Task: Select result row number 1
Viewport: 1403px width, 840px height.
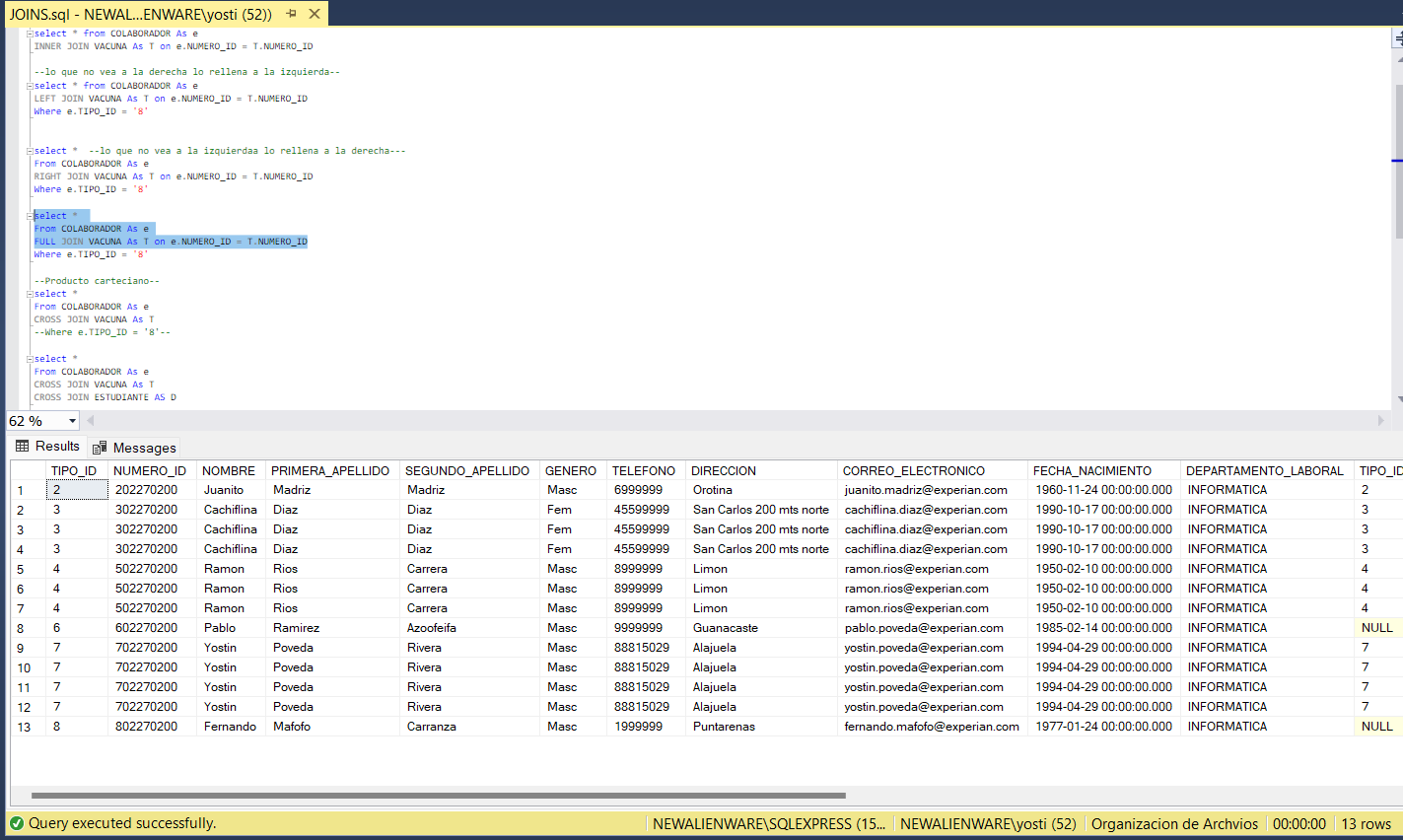Action: [28, 490]
